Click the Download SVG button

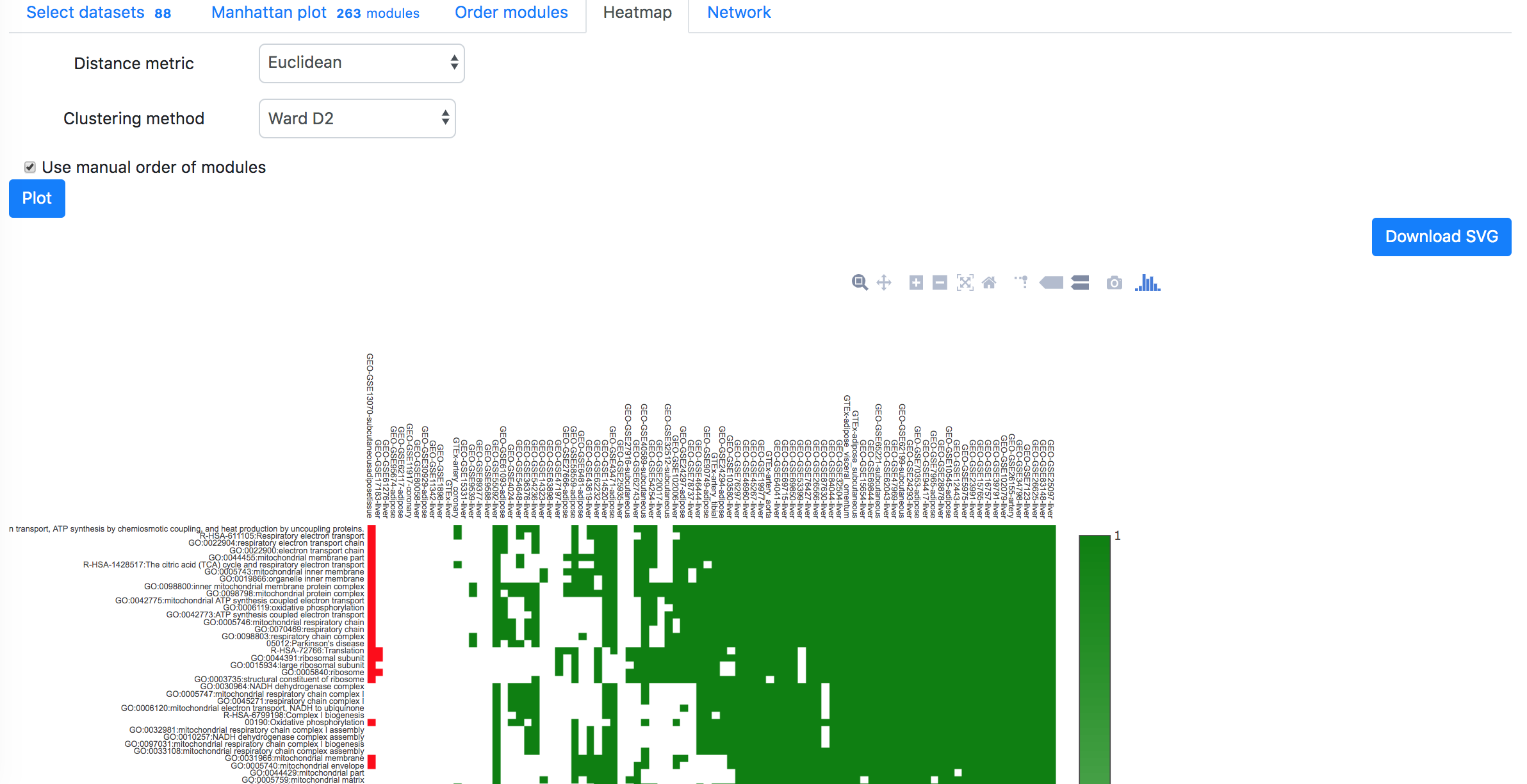tap(1442, 237)
